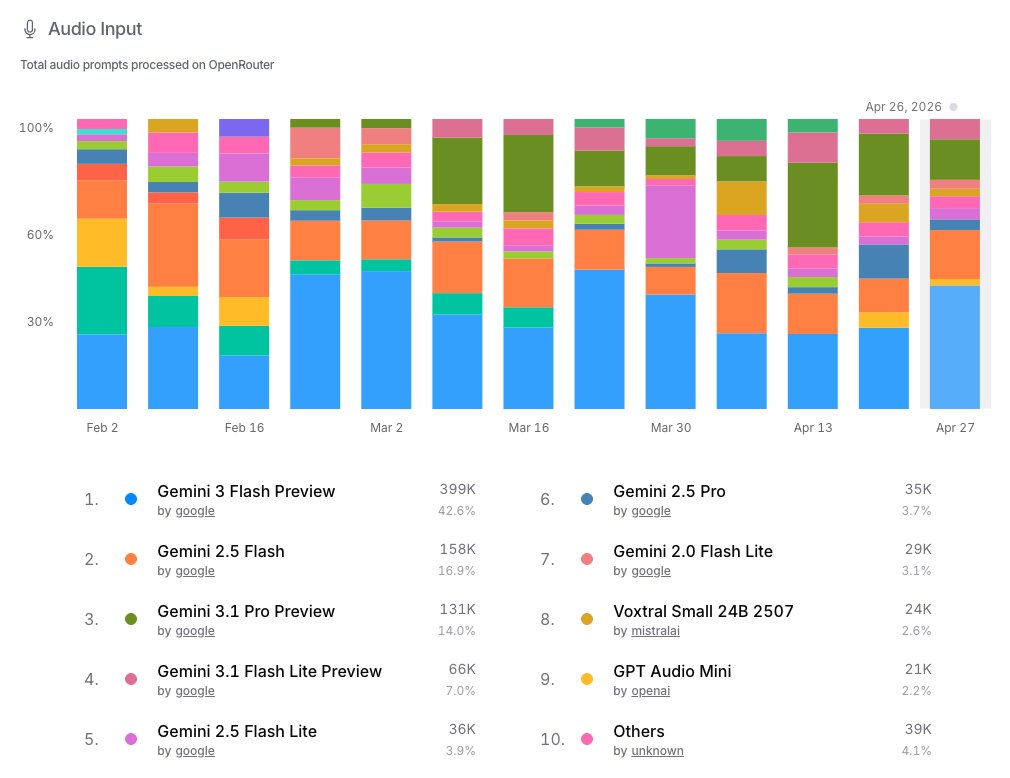This screenshot has width=1010, height=778.
Task: Open the Gemini 3.1 Flash Lite Preview model name
Action: coord(270,671)
